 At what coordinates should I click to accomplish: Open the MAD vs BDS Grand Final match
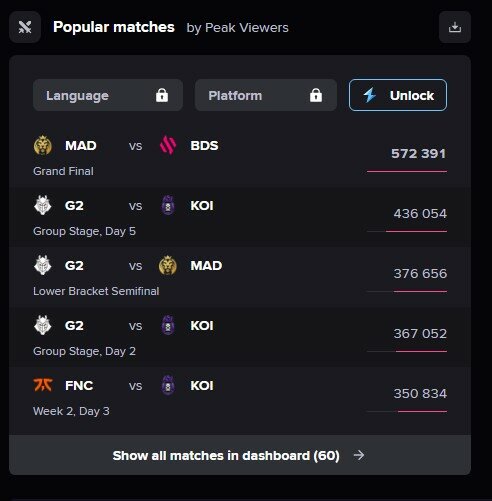coord(240,157)
